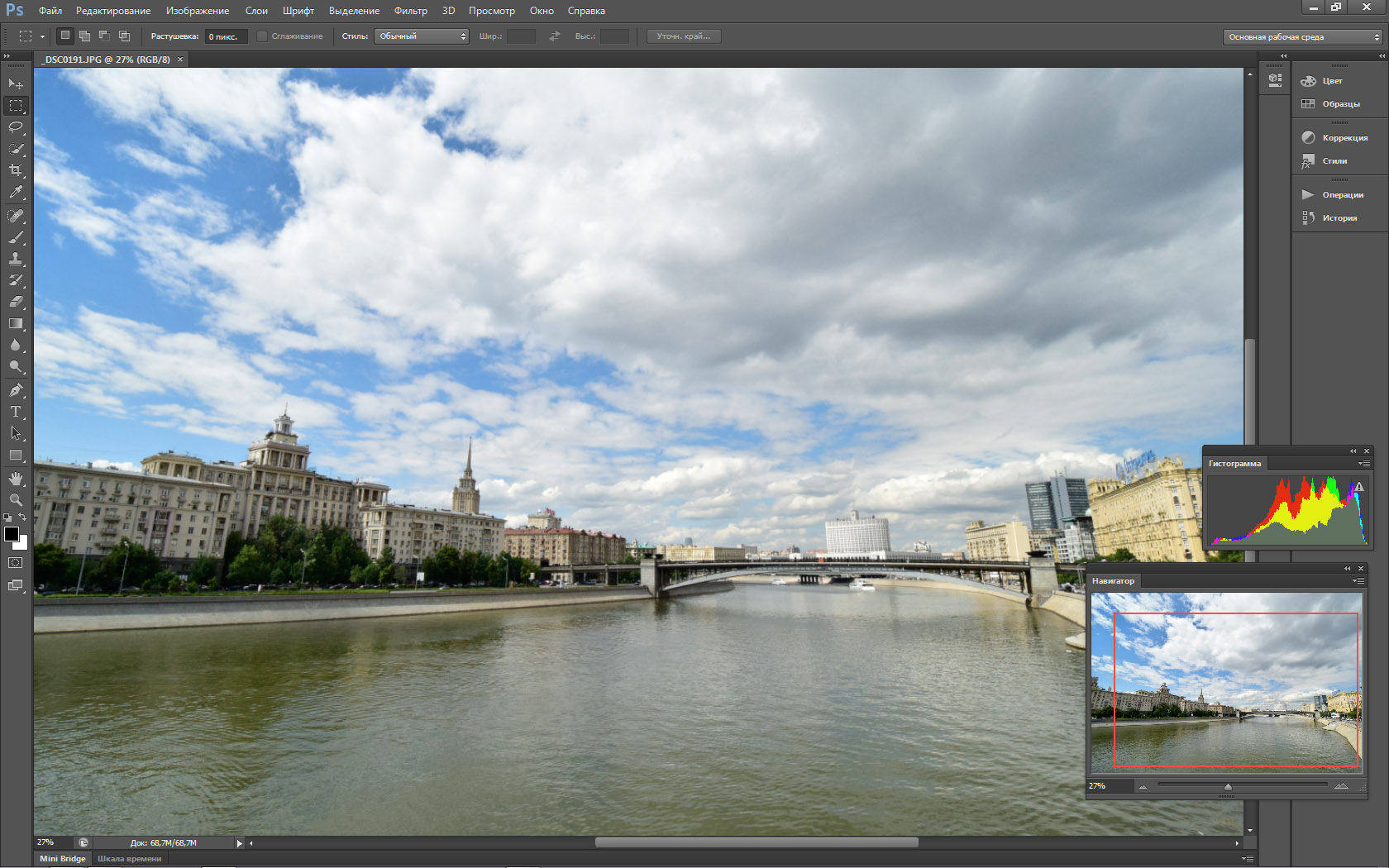This screenshot has width=1389, height=868.
Task: Select the Horizontal Type tool
Action: [16, 412]
